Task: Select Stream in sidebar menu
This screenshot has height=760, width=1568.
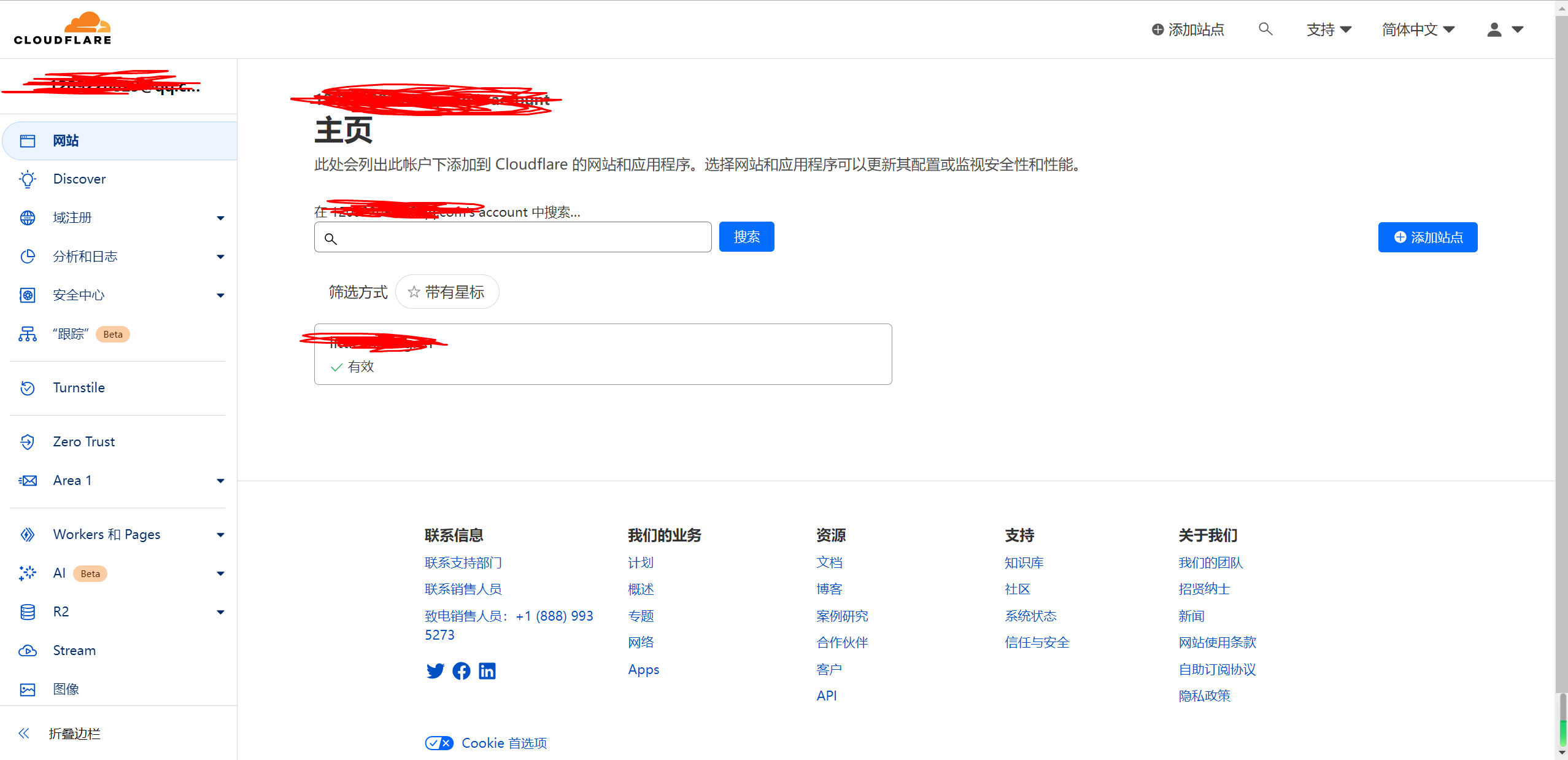Action: point(74,651)
